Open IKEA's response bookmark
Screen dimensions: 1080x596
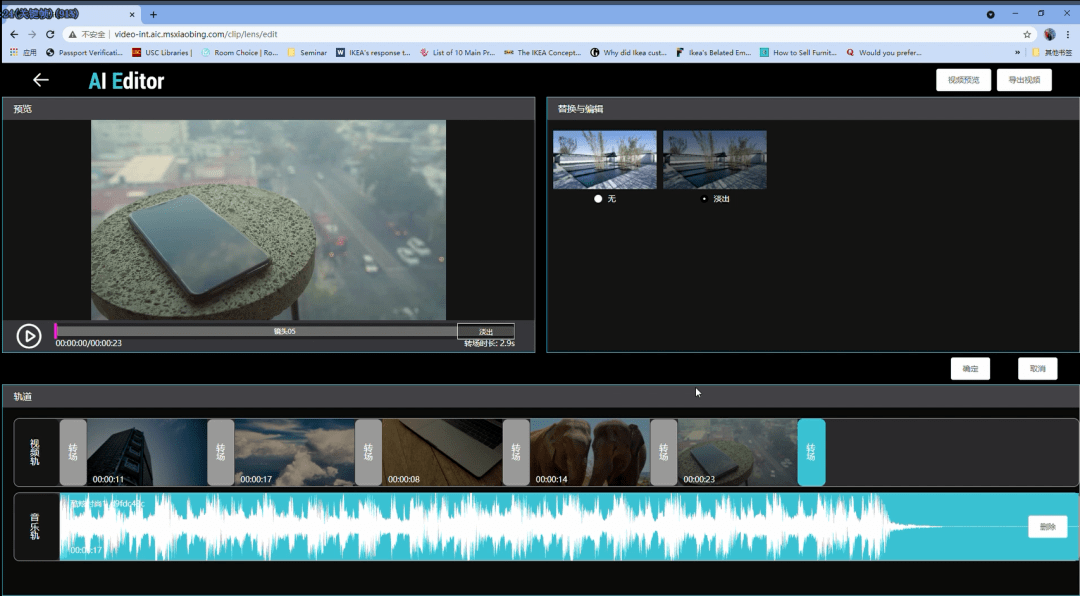tap(373, 52)
